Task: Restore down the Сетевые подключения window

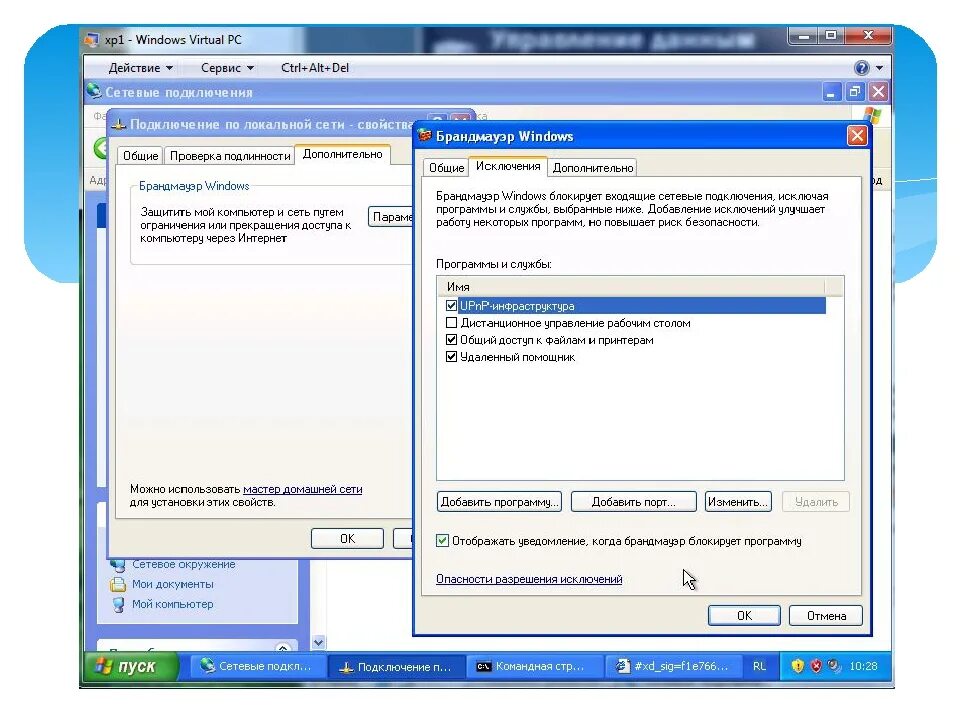Action: click(x=854, y=92)
